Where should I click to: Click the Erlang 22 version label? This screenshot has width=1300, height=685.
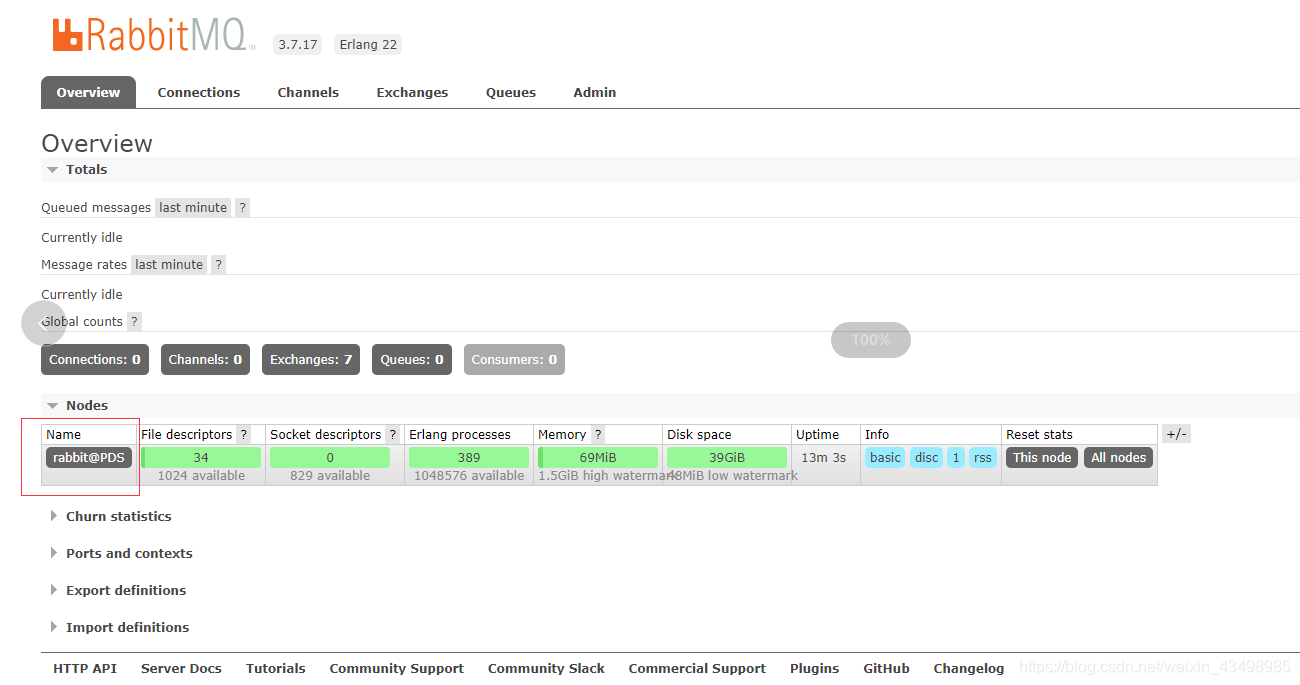coord(368,45)
